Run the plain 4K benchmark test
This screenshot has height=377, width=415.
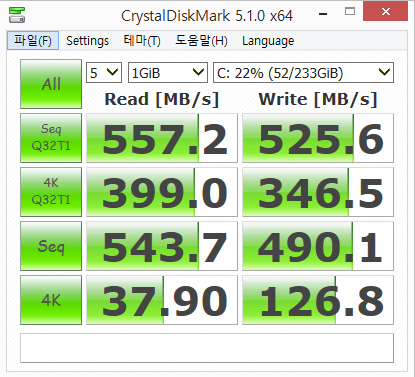coord(51,300)
